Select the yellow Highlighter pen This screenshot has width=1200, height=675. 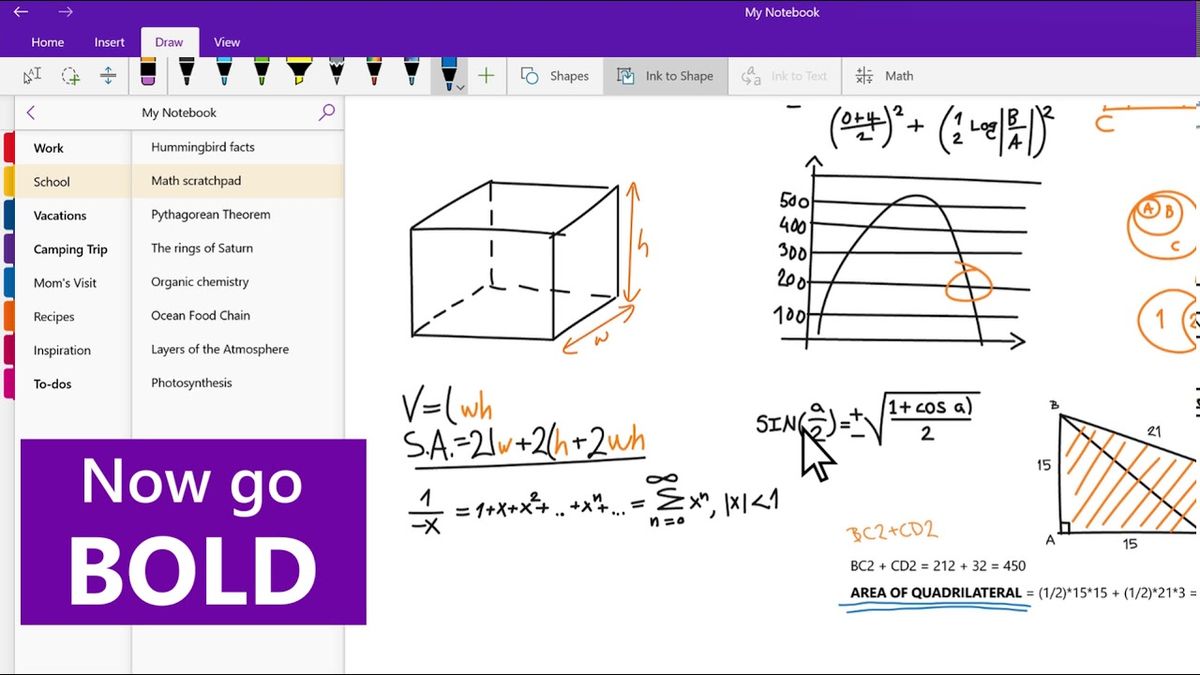coord(297,74)
